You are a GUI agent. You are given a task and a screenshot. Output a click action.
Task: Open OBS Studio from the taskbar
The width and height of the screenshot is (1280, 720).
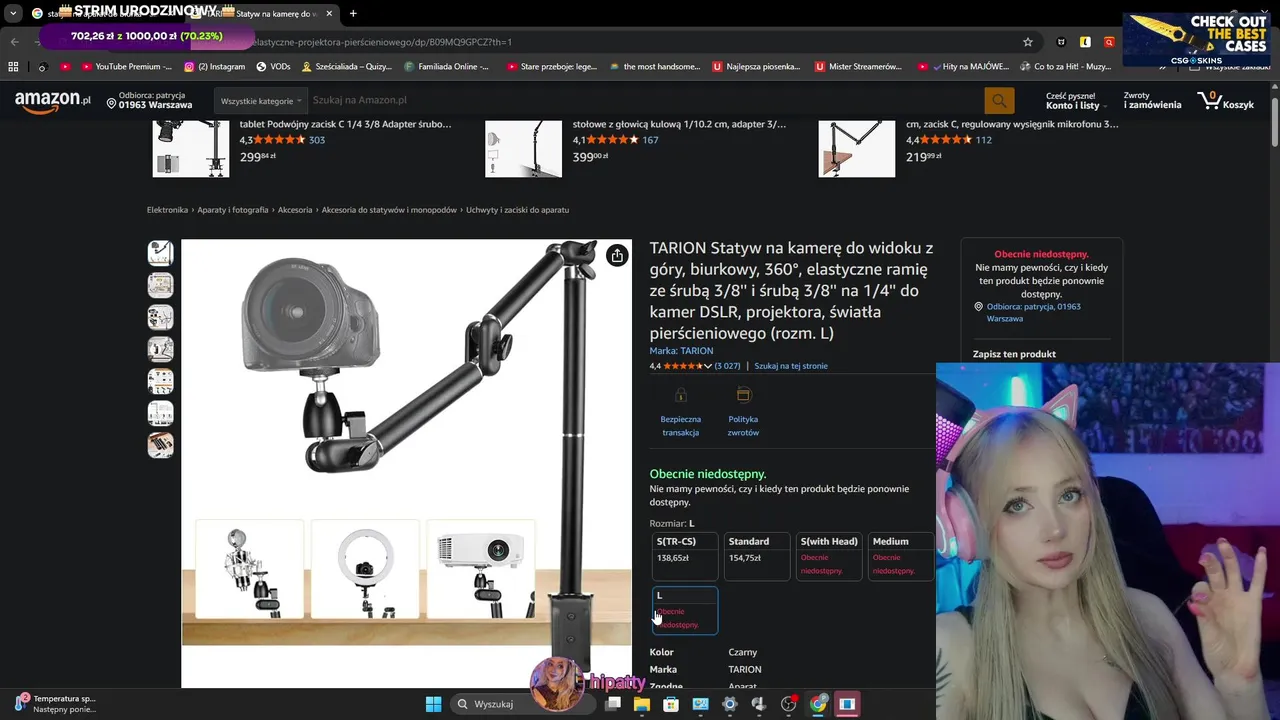pos(789,704)
